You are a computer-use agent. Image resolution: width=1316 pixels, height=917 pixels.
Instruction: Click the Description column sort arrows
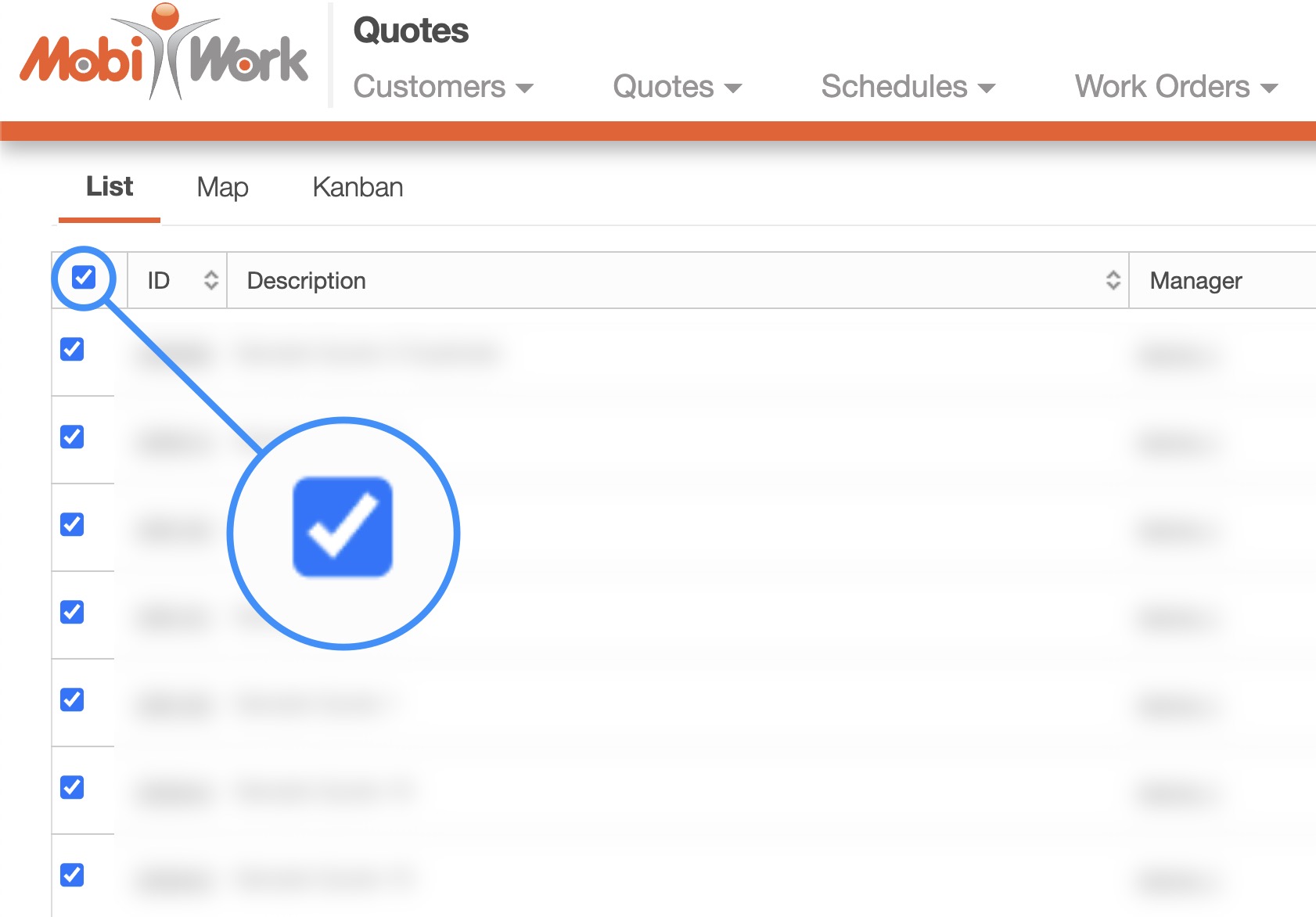click(x=1113, y=280)
